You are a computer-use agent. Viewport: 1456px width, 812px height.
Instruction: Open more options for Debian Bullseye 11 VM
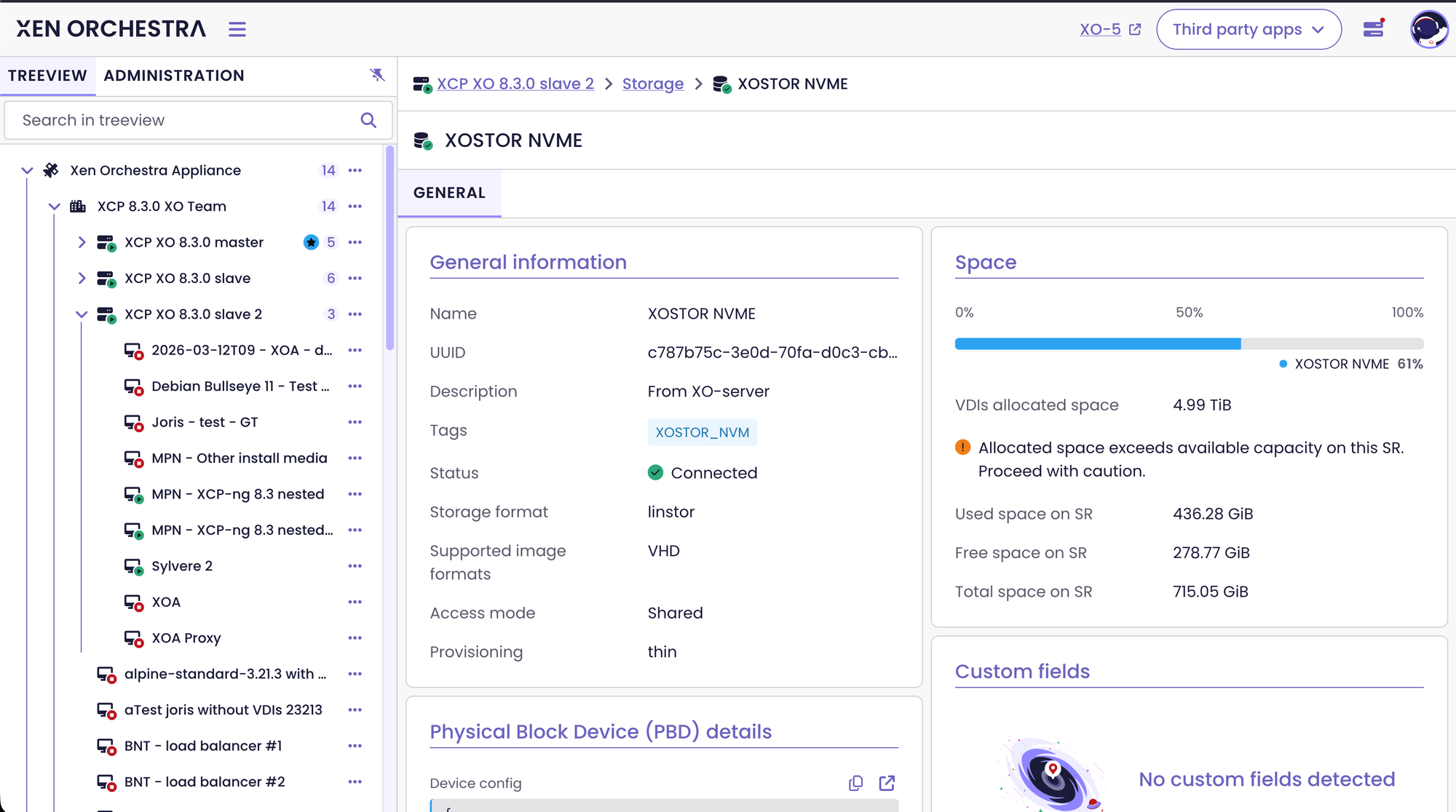(x=355, y=386)
